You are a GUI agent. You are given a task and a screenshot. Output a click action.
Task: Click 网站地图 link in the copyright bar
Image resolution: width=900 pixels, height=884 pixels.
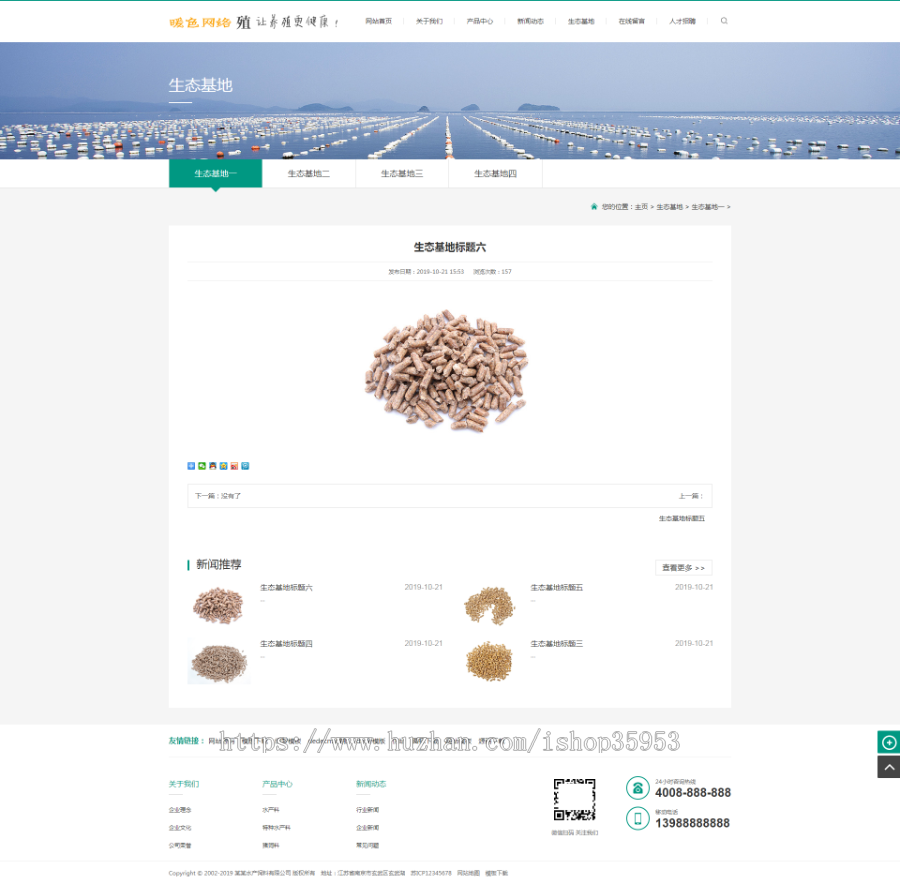[x=468, y=873]
